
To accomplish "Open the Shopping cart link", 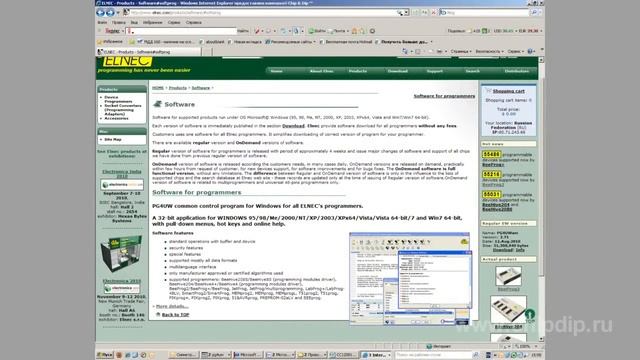I will 508,91.
